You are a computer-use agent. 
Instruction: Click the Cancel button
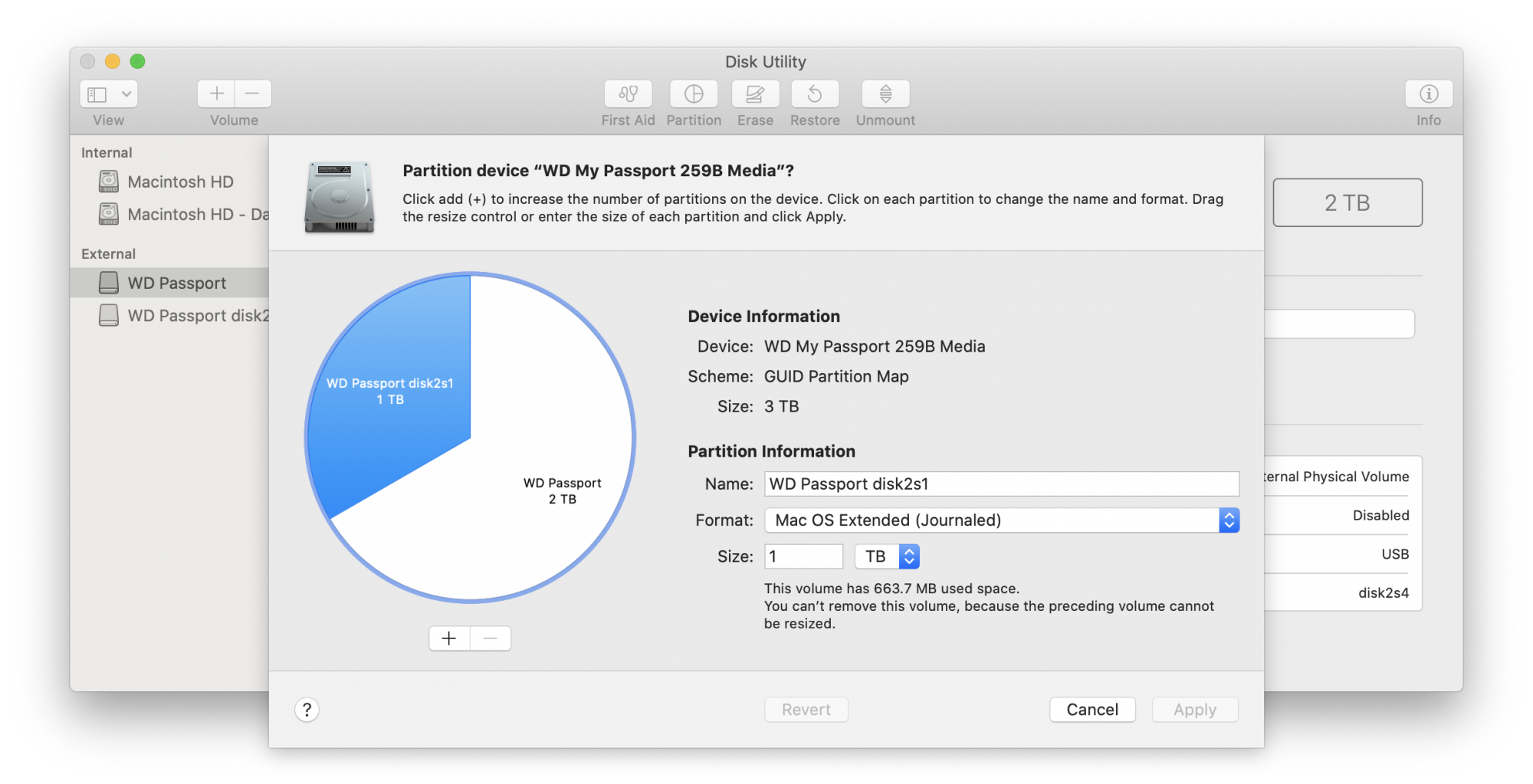1092,710
